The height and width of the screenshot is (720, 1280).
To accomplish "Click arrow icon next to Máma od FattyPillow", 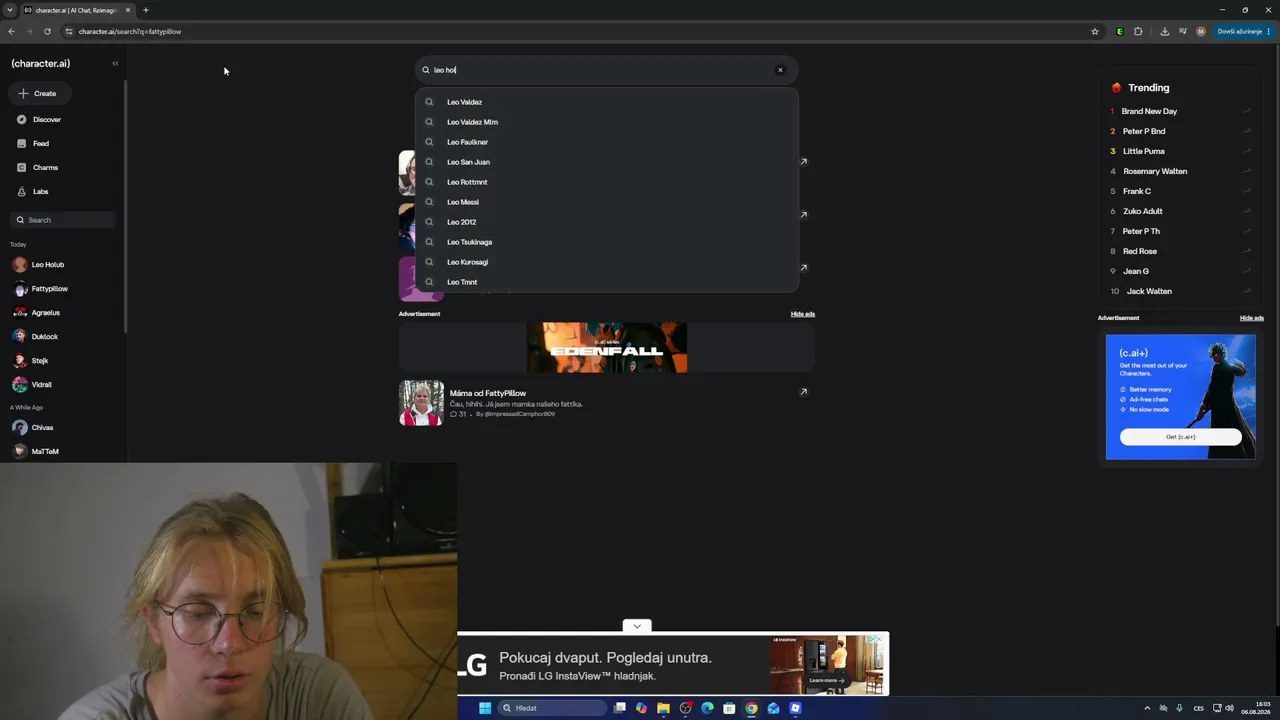I will click(803, 392).
